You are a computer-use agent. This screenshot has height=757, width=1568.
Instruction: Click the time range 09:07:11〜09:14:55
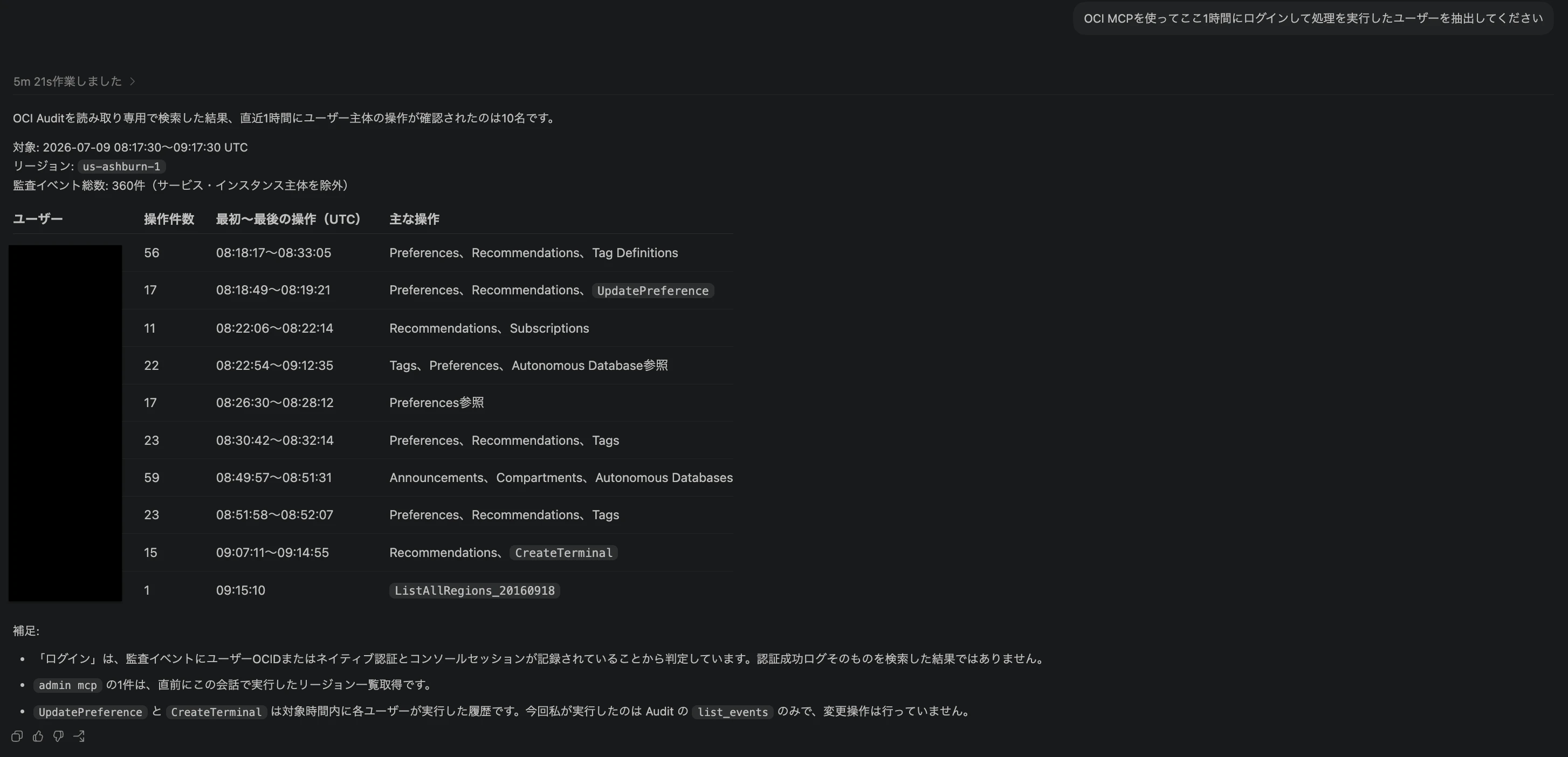[x=272, y=553]
